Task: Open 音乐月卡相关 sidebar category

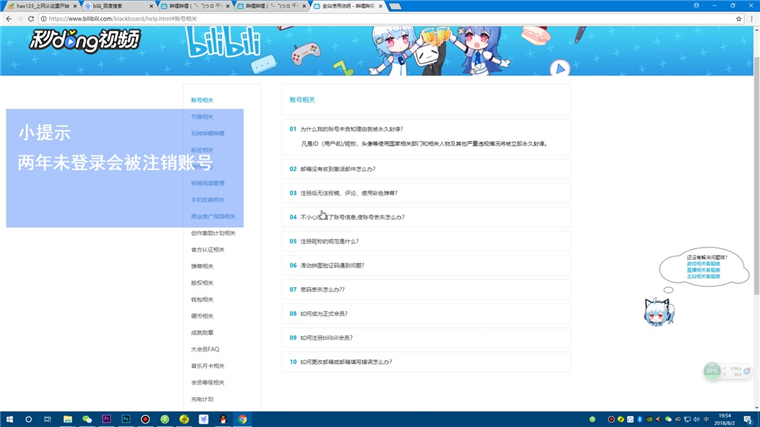Action: point(207,366)
